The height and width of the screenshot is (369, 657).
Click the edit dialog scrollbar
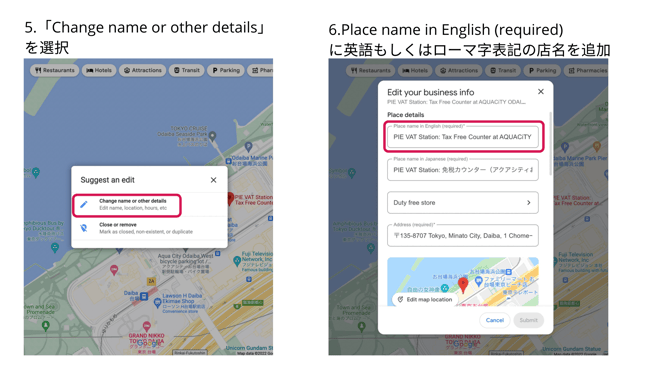pos(550,145)
